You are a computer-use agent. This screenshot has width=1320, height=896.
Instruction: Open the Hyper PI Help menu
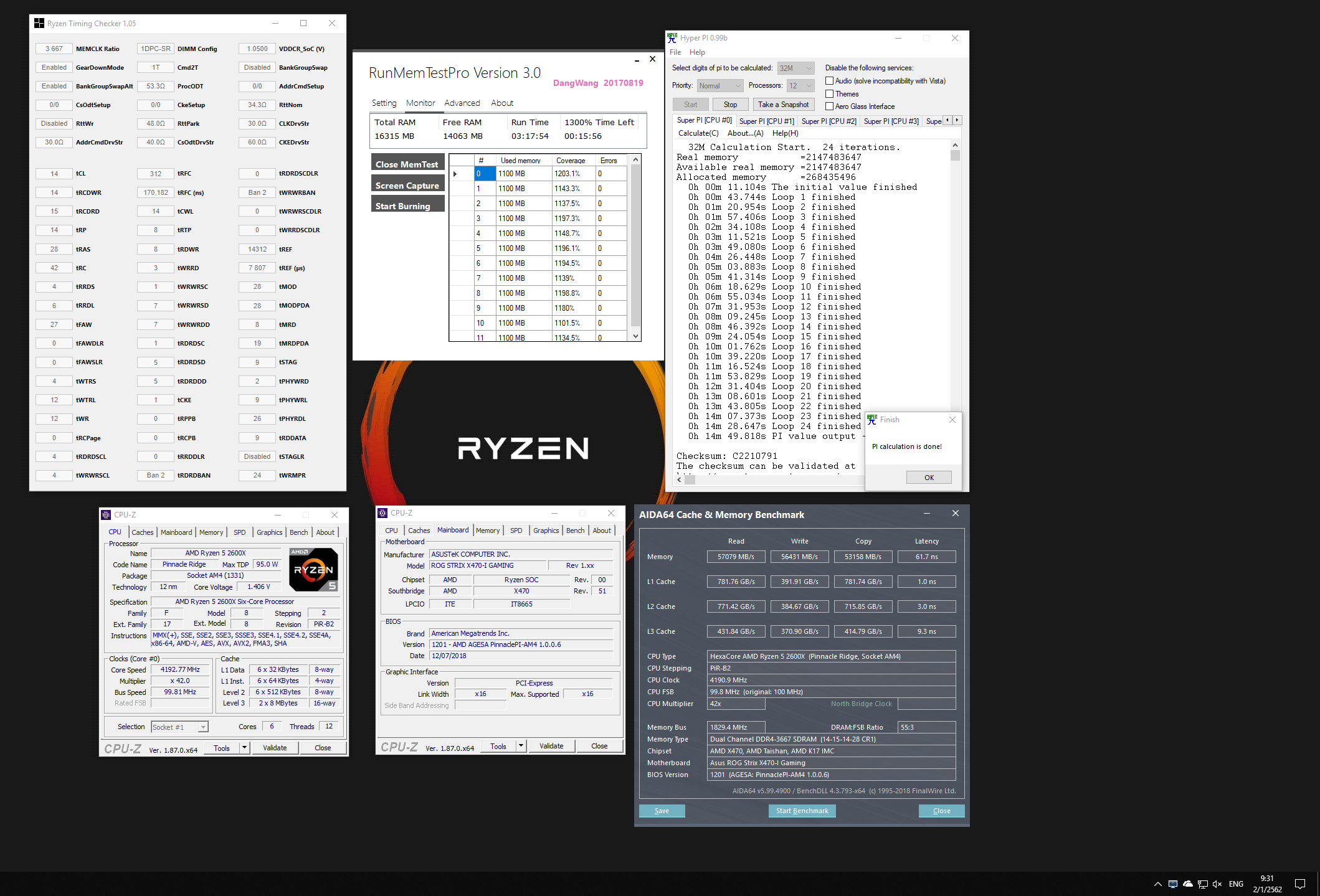click(697, 52)
